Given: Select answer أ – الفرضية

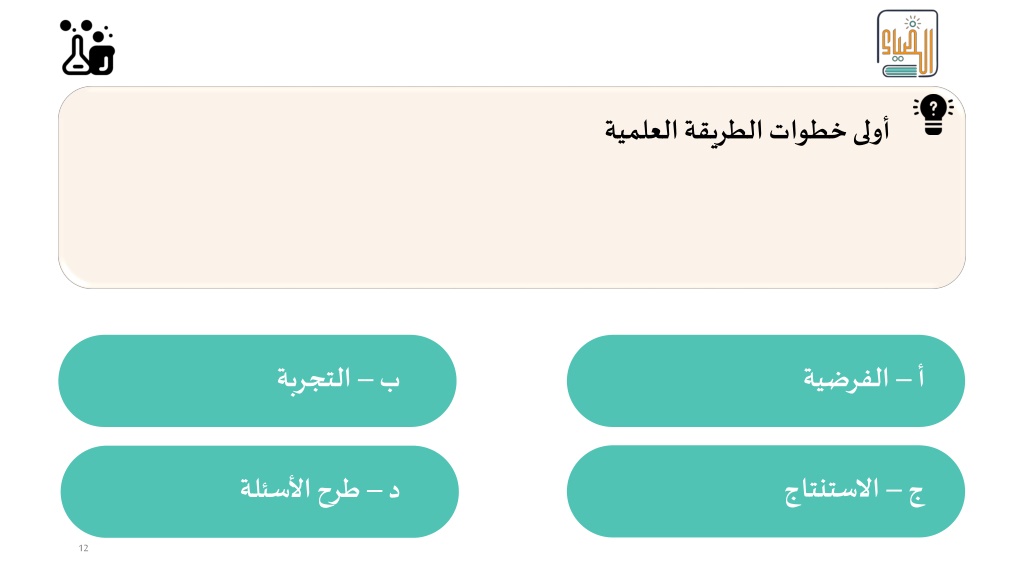Looking at the screenshot, I should tap(765, 381).
